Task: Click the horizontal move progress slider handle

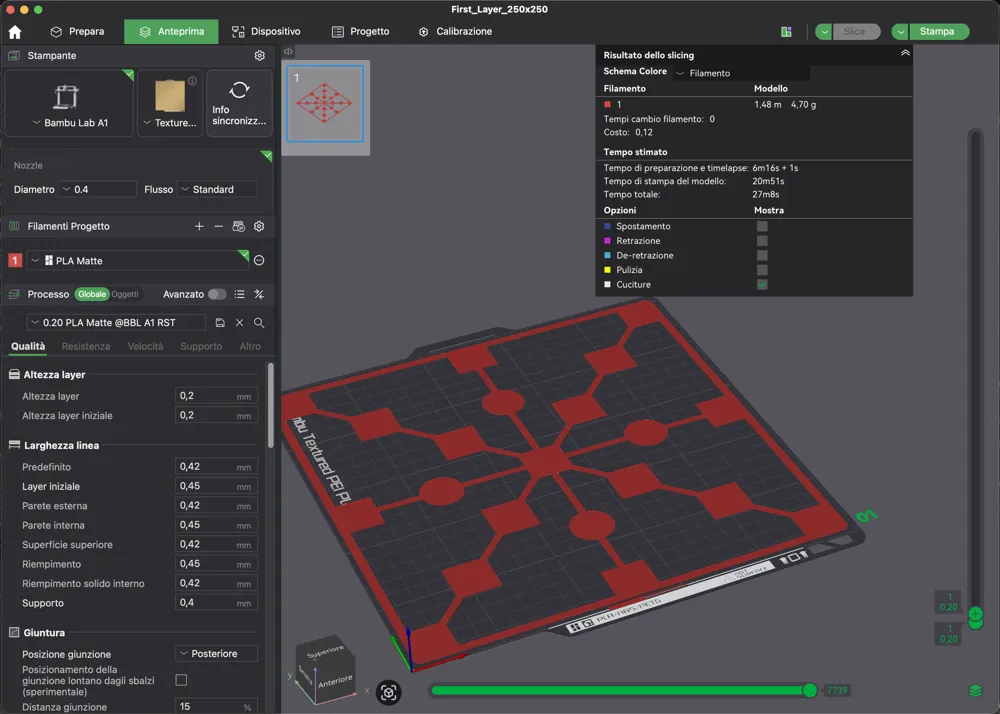Action: pyautogui.click(x=809, y=690)
